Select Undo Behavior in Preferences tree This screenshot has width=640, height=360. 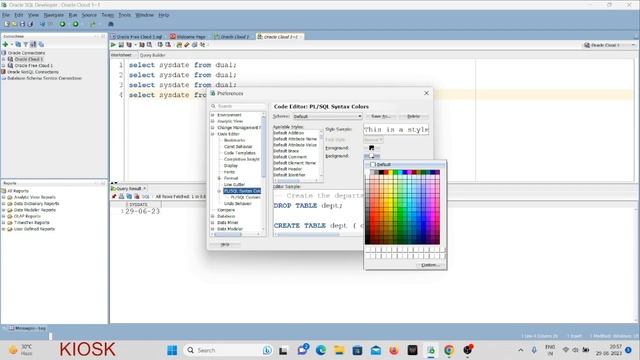click(238, 204)
